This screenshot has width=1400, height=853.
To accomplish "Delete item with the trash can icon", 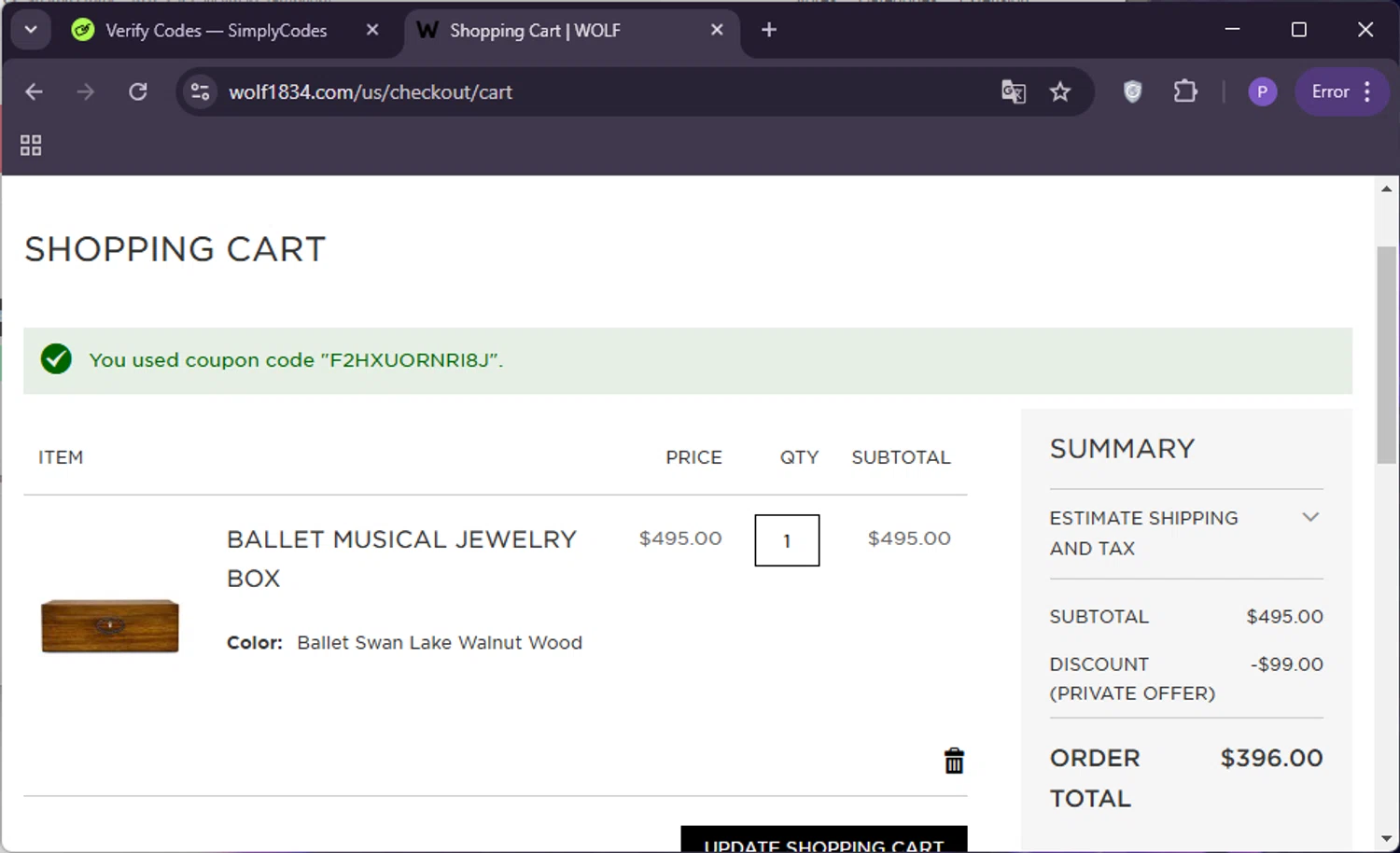I will pos(953,761).
